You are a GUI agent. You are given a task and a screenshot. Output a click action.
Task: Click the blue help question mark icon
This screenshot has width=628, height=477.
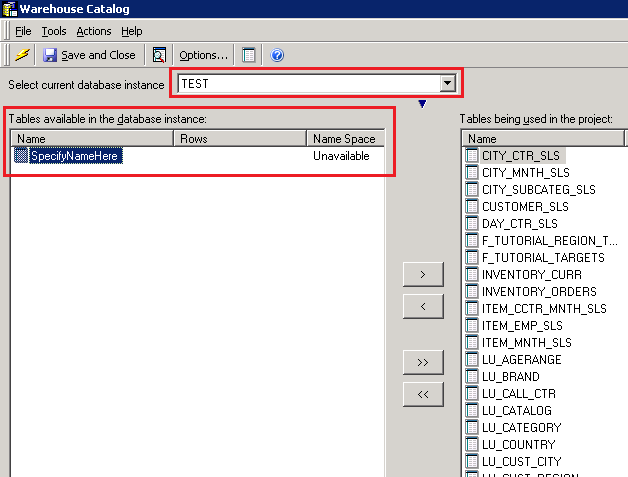click(277, 55)
